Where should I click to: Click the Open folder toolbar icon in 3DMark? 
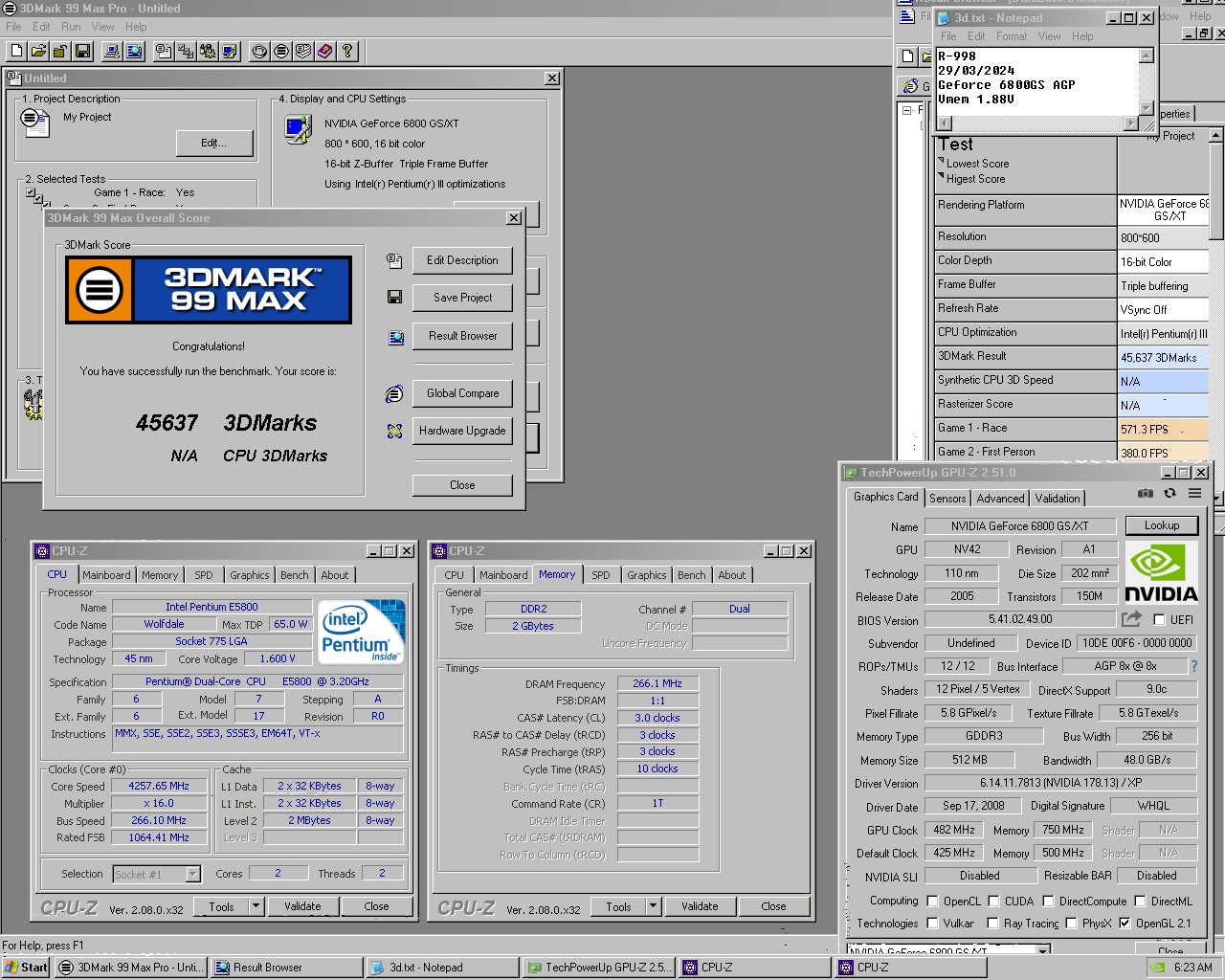(38, 51)
